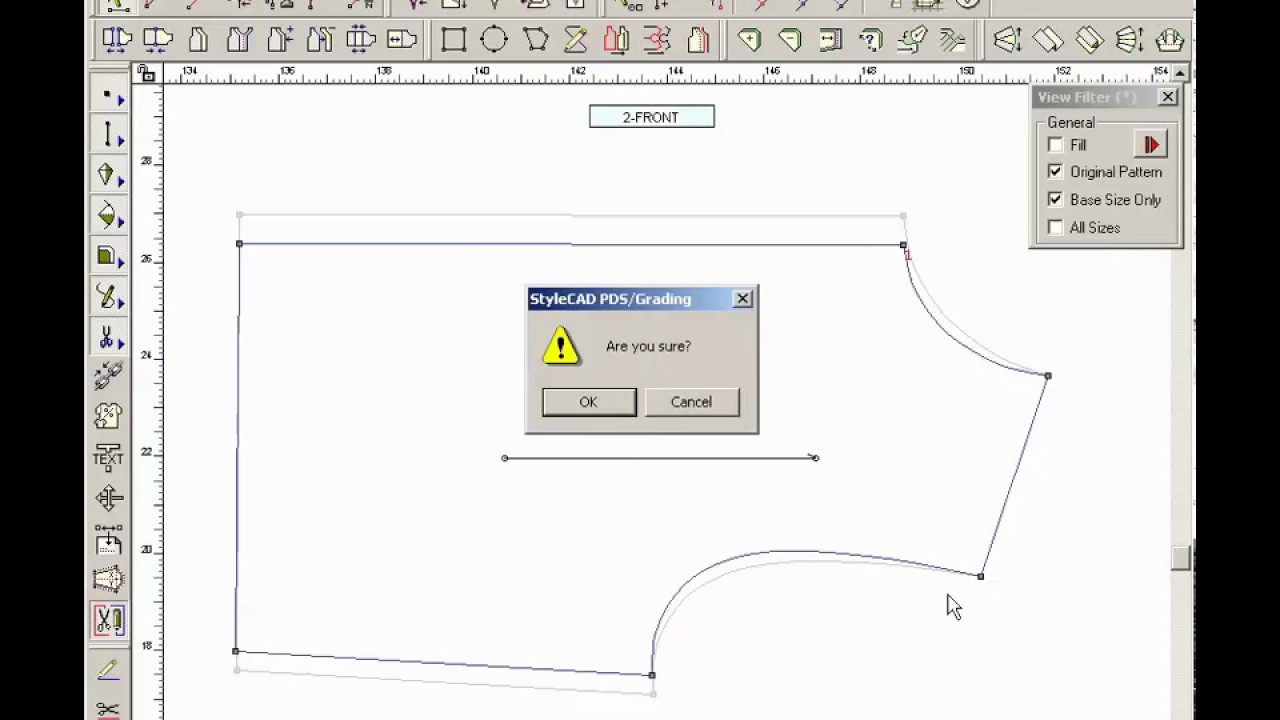Select the TEXT tool in left toolbar

coord(108,457)
